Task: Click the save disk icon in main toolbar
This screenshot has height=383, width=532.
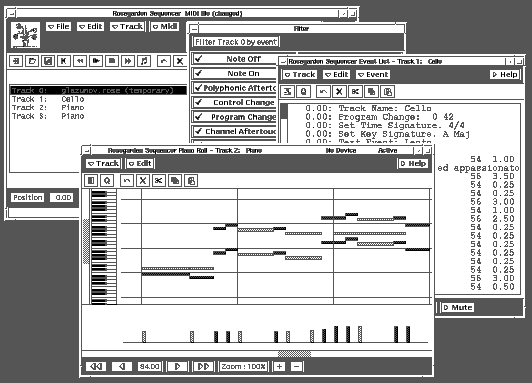Action: point(48,61)
